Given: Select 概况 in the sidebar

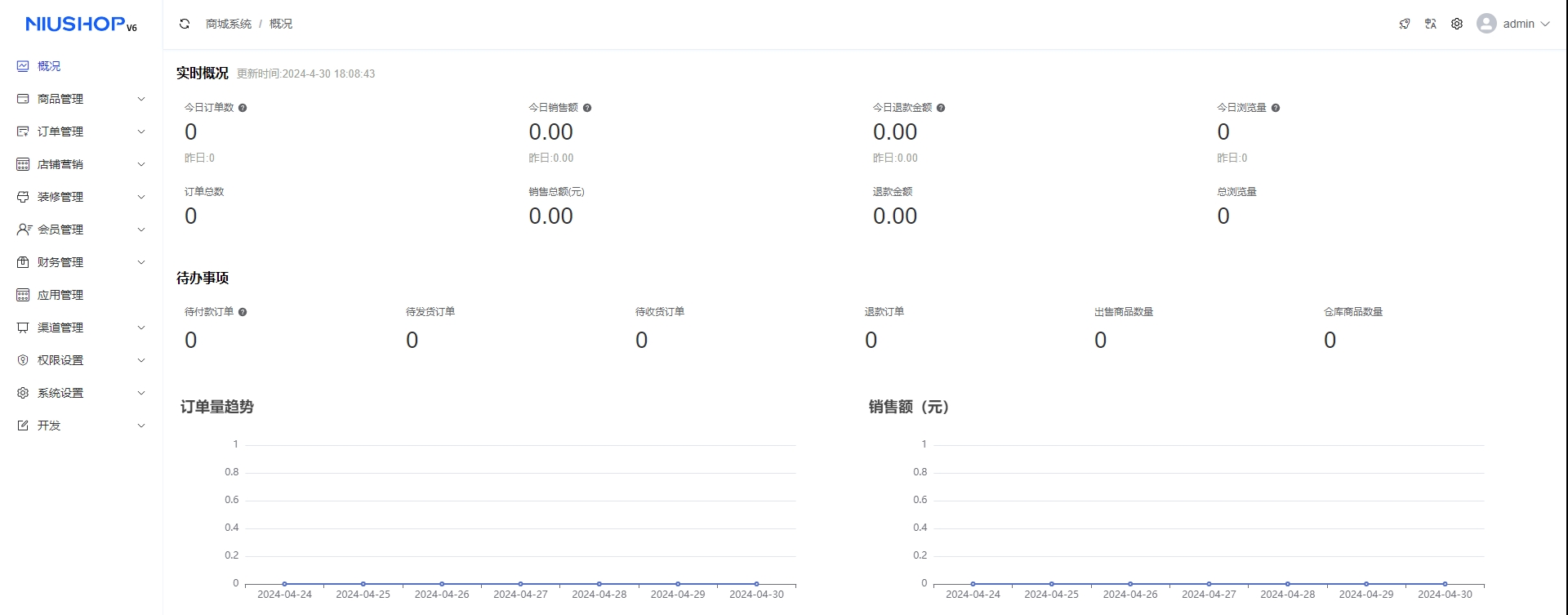Looking at the screenshot, I should (49, 66).
